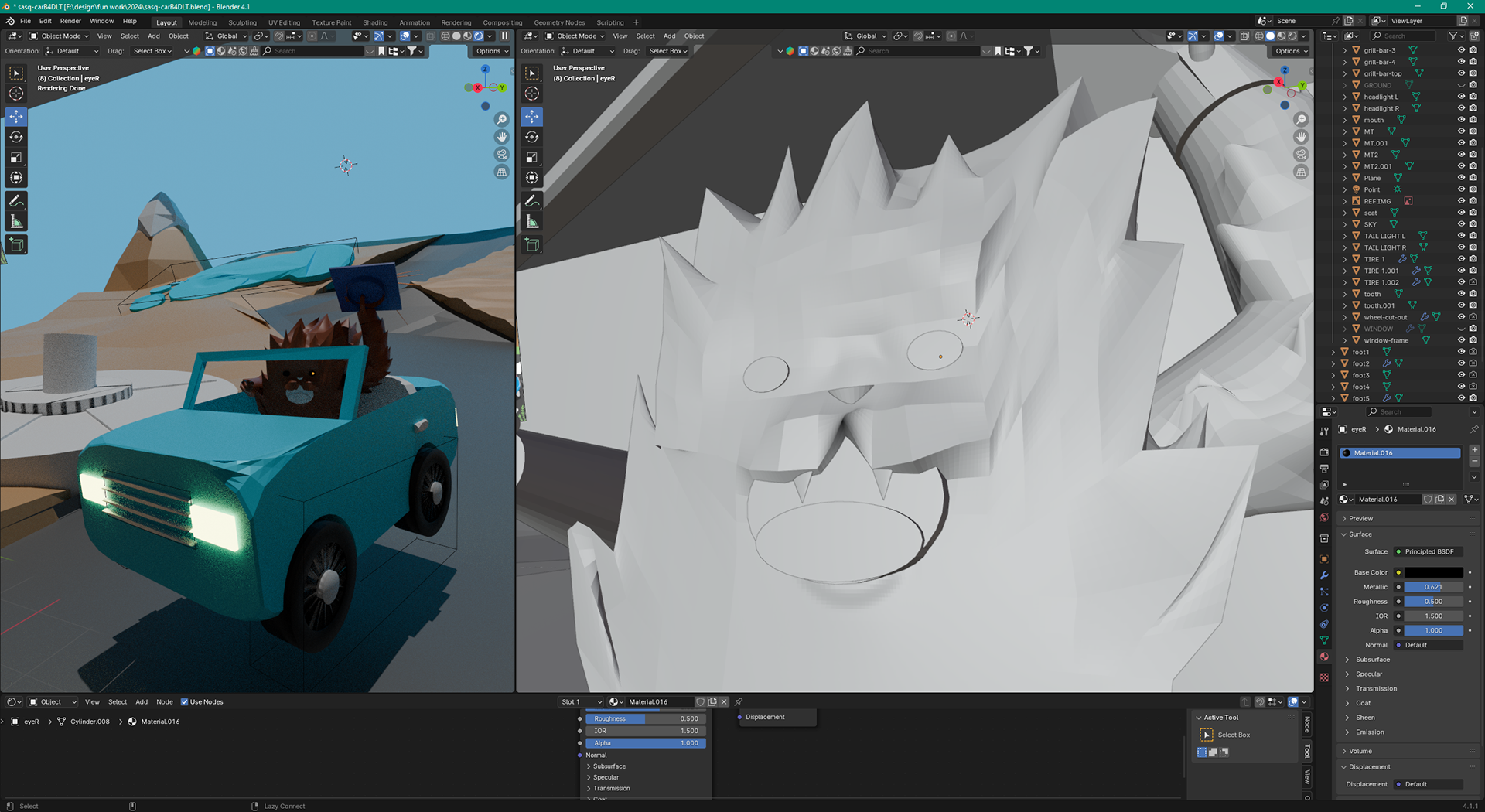Click the Alpha slider in properties panel
Image resolution: width=1485 pixels, height=812 pixels.
tap(1433, 630)
